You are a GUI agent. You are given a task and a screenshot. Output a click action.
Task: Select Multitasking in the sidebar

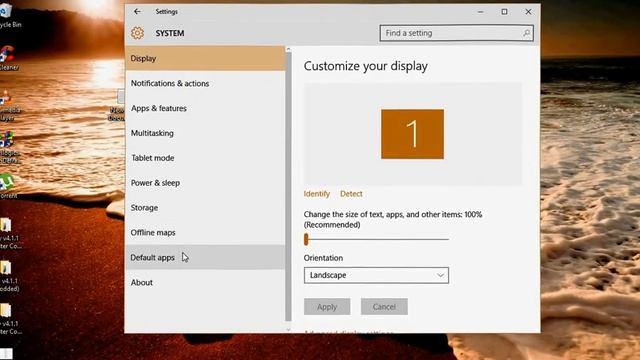click(x=205, y=133)
